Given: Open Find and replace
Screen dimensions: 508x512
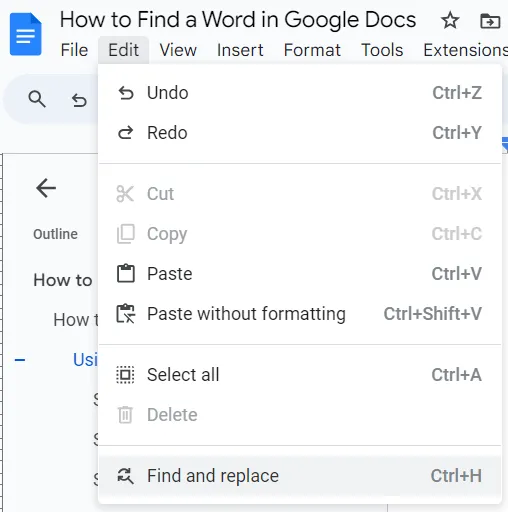Looking at the screenshot, I should tap(300, 476).
